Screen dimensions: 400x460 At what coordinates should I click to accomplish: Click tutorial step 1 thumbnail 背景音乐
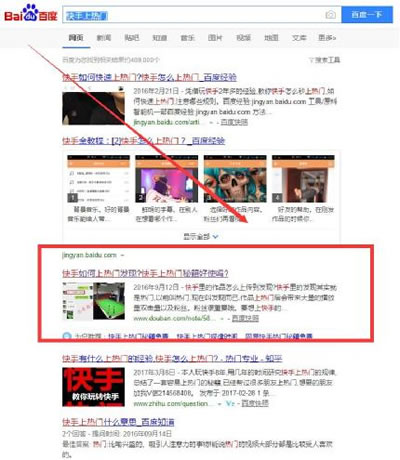point(98,179)
